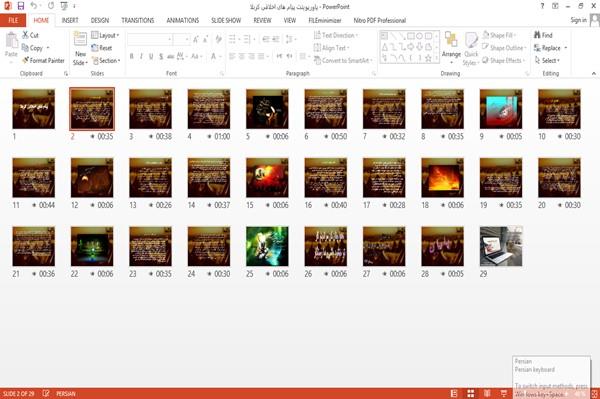
Task: Click Normal view icon in status bar
Action: tap(454, 394)
